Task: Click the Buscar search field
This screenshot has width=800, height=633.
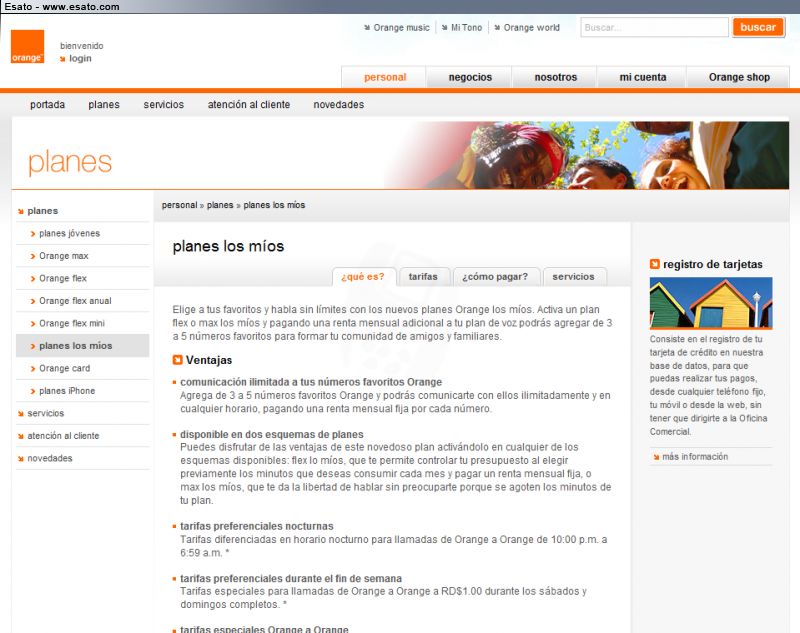Action: click(654, 28)
